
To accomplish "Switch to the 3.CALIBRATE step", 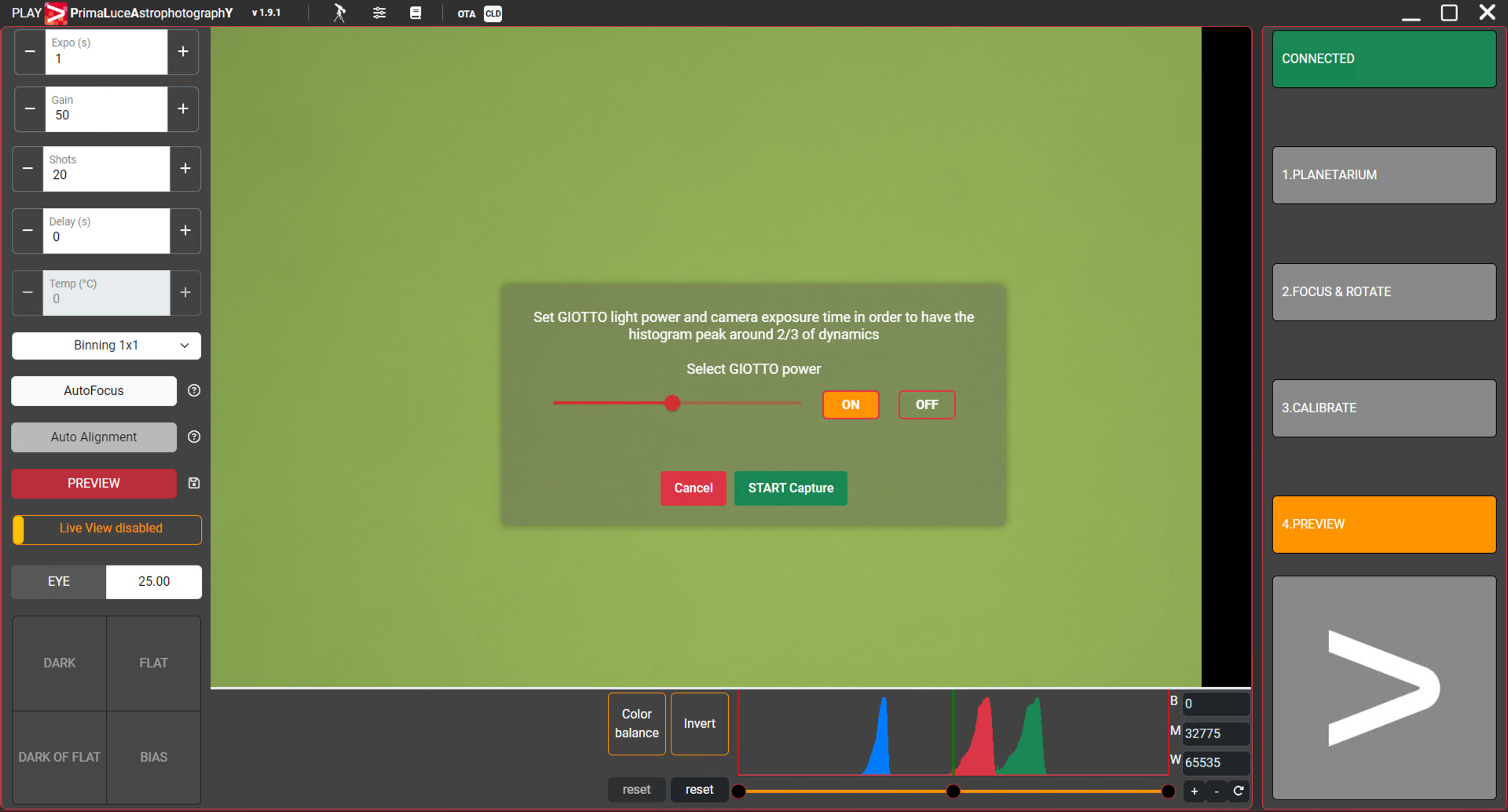I will point(1383,408).
